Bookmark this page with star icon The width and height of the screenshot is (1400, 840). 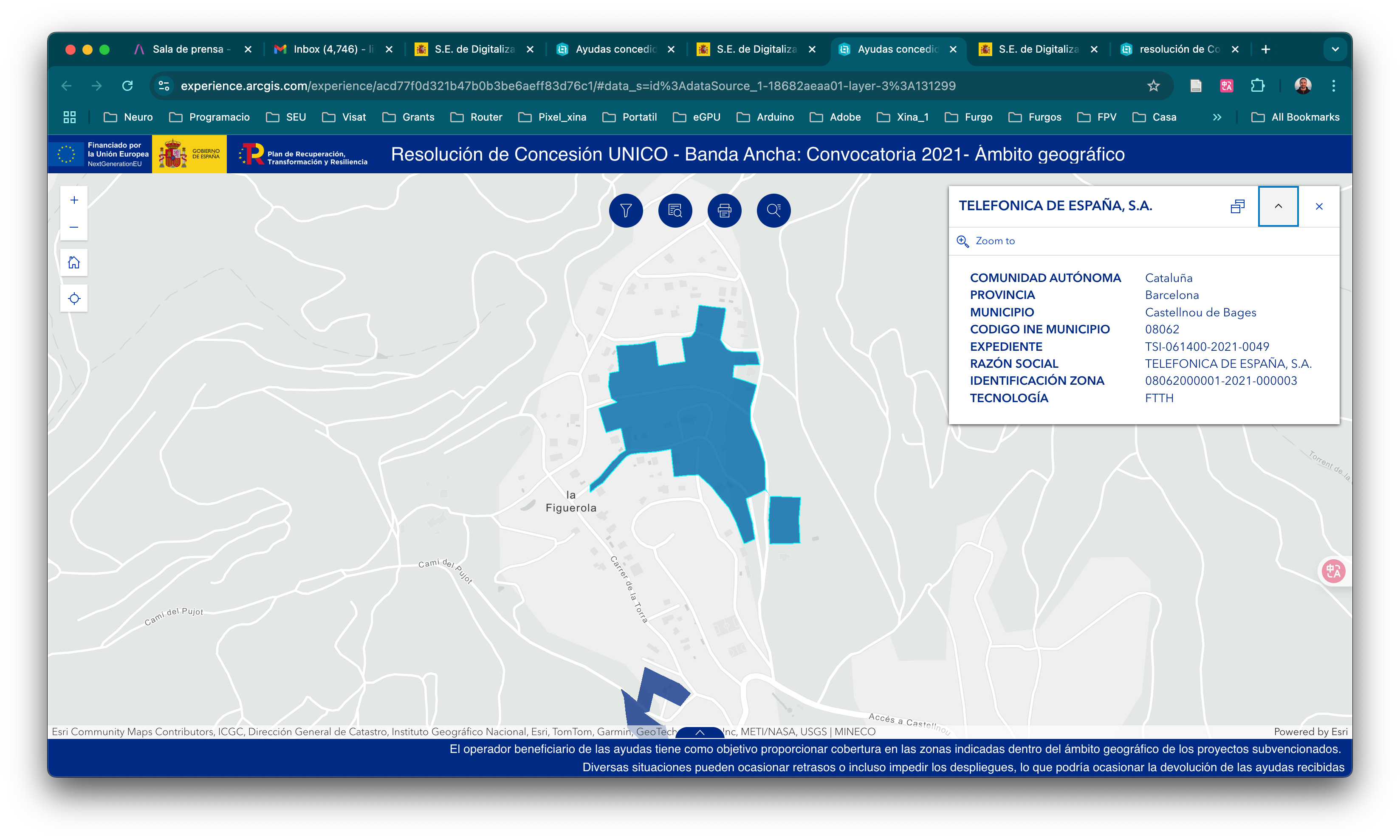coord(1153,86)
